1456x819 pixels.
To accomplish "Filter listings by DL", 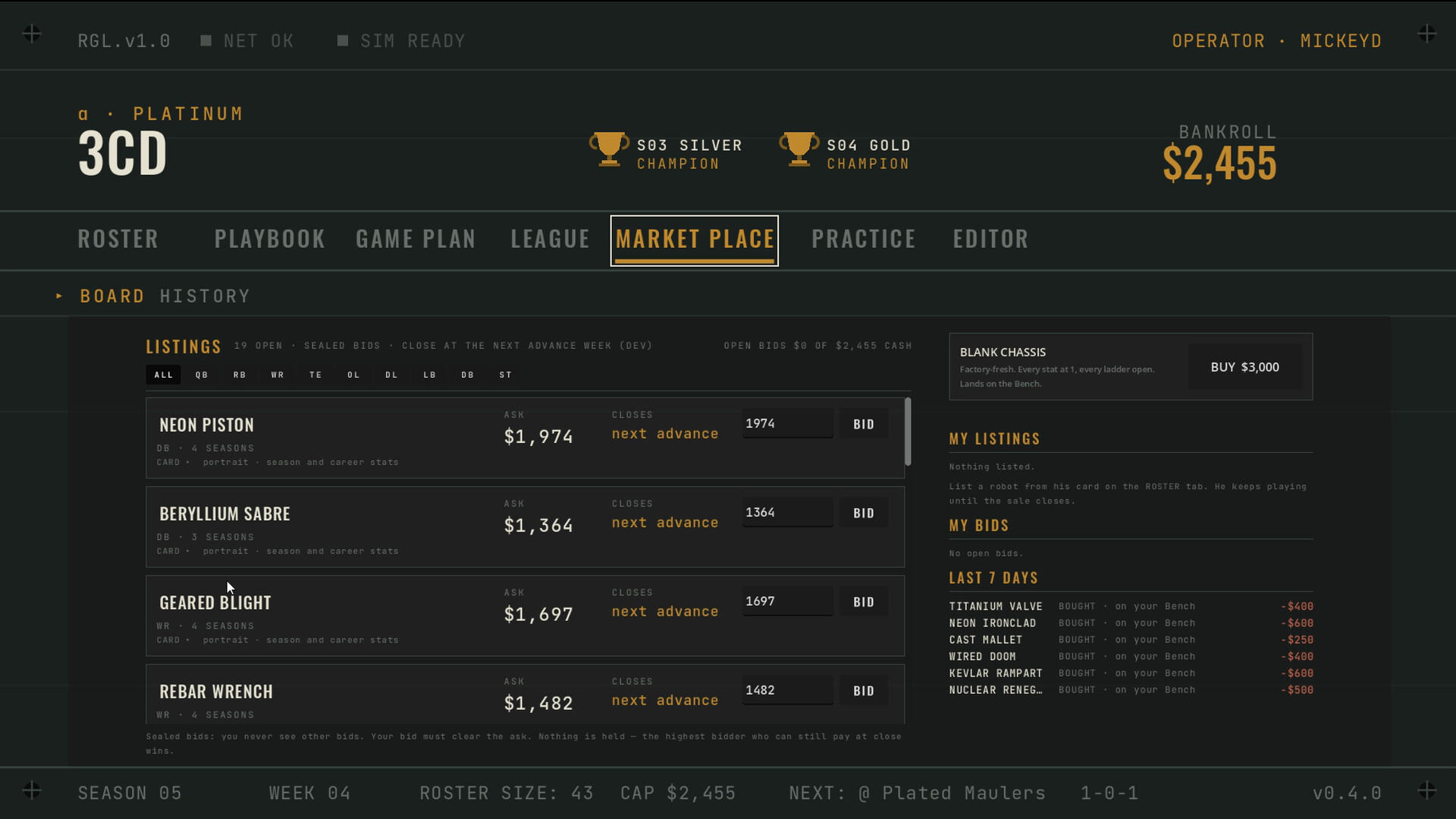I will 391,375.
